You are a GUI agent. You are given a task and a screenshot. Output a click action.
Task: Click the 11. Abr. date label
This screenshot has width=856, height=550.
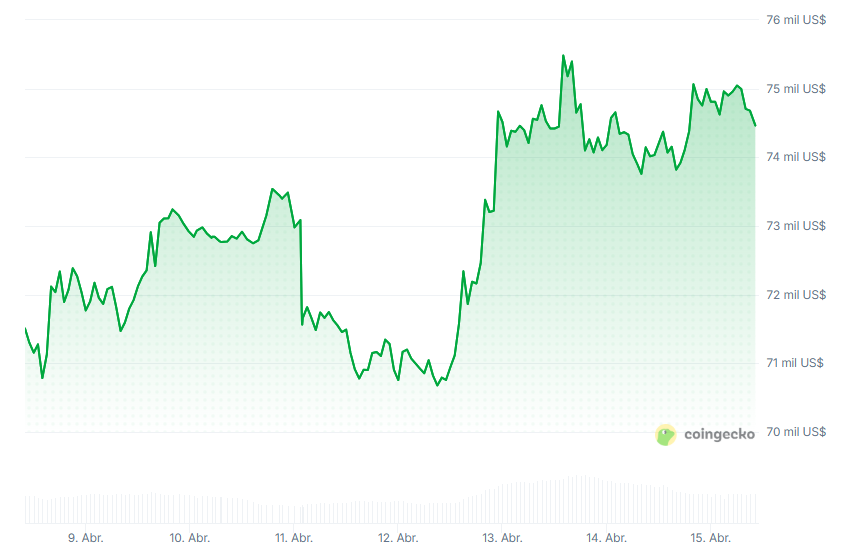pos(295,538)
